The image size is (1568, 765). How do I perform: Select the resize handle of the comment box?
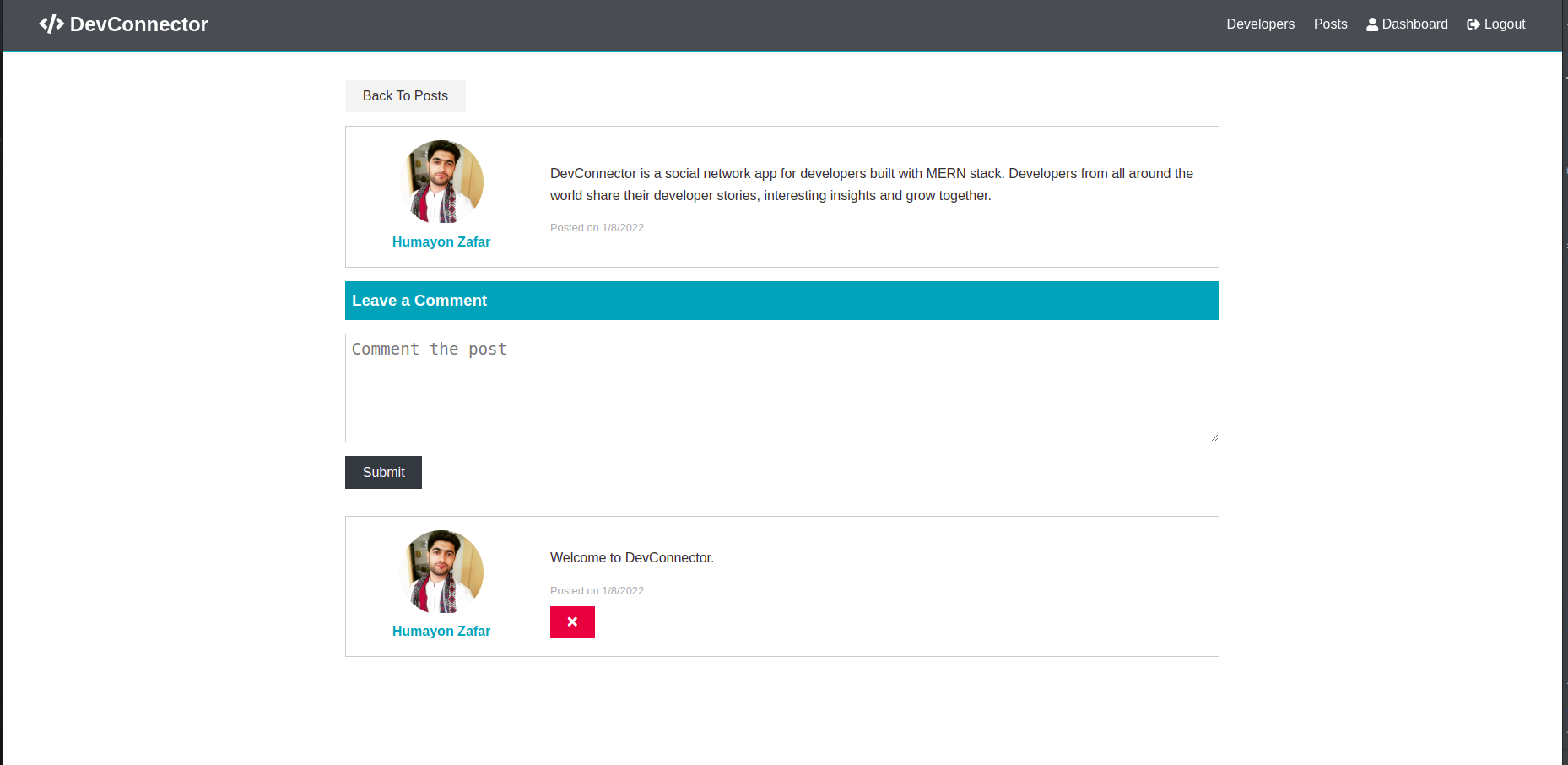pyautogui.click(x=1214, y=435)
